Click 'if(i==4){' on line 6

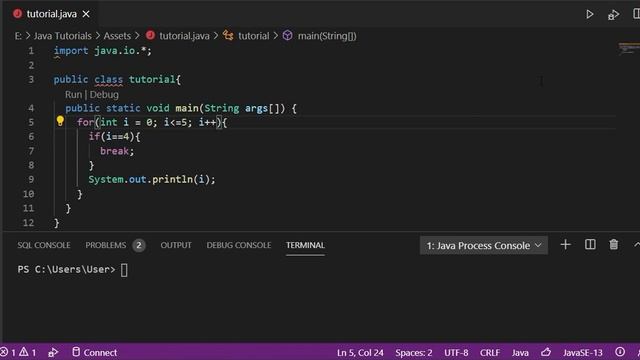click(114, 137)
